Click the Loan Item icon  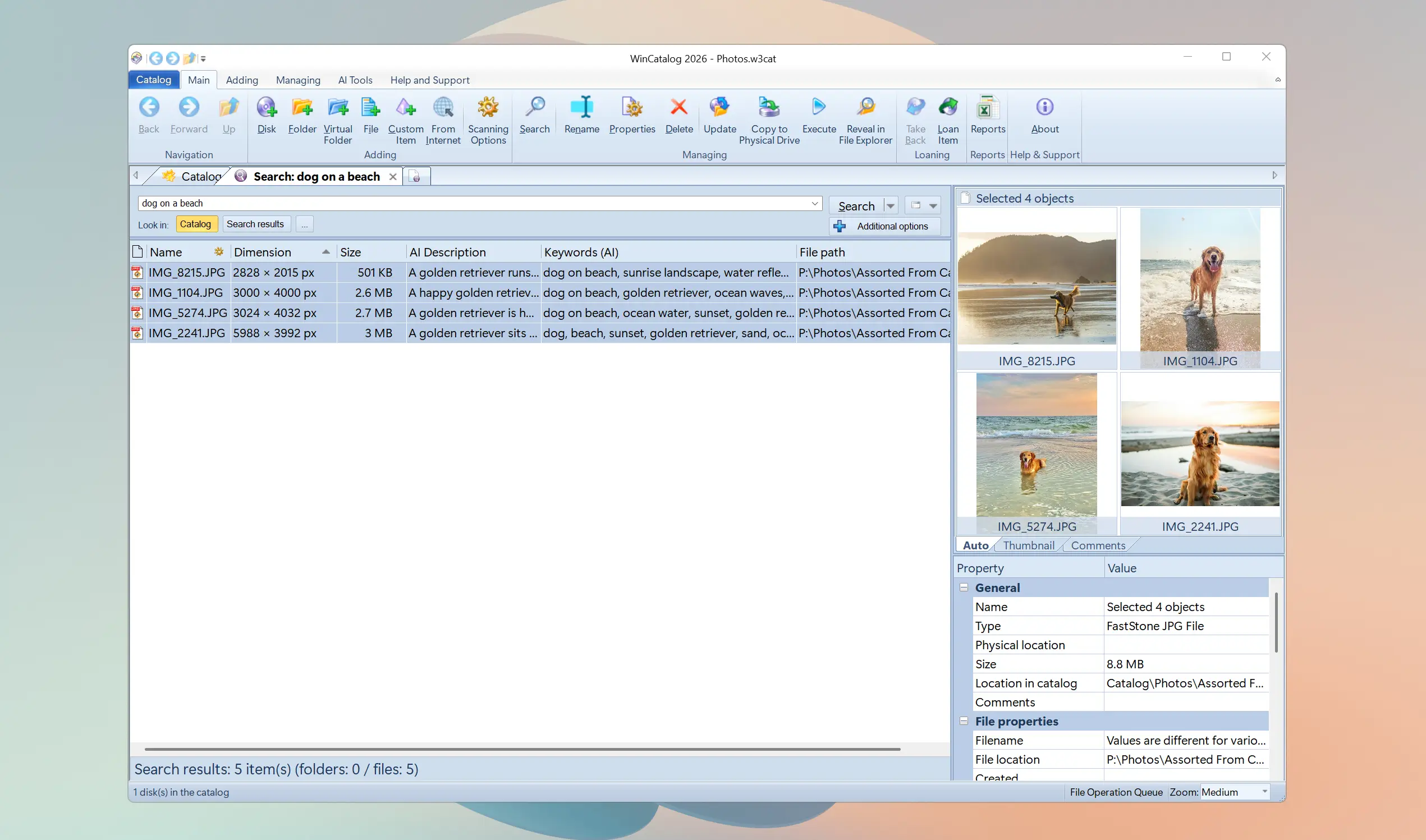click(948, 116)
